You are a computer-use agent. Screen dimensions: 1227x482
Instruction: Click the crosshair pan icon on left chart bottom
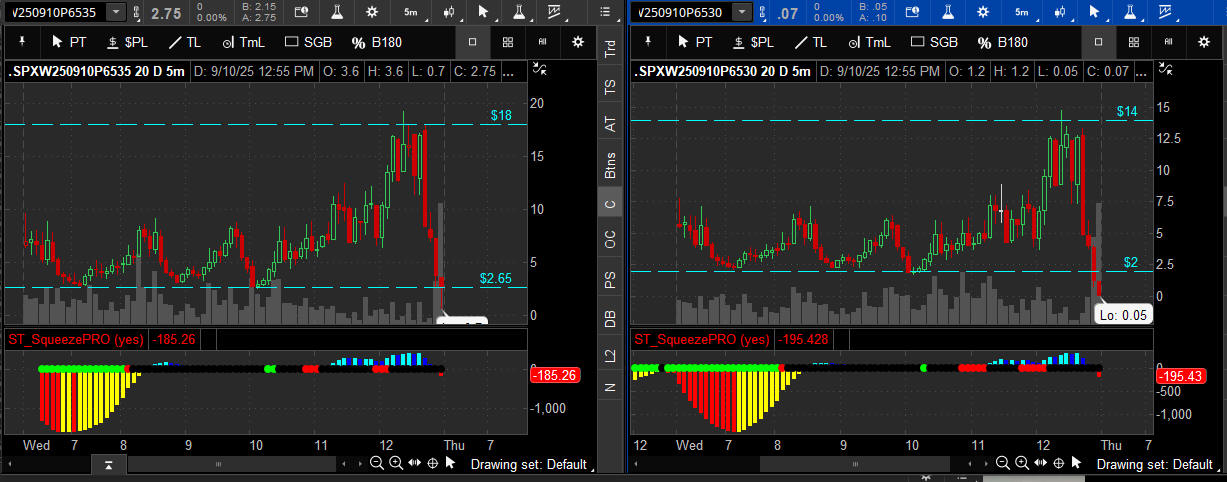pyautogui.click(x=432, y=463)
